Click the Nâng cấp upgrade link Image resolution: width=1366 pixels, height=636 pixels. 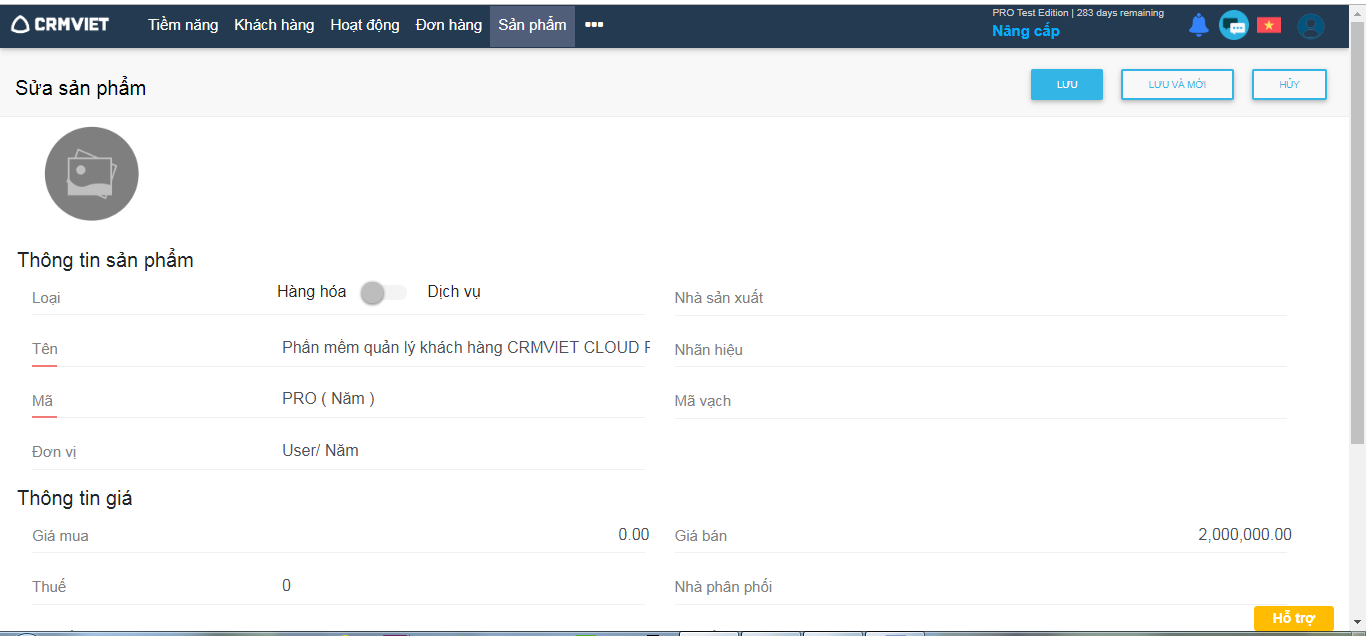click(x=1025, y=31)
